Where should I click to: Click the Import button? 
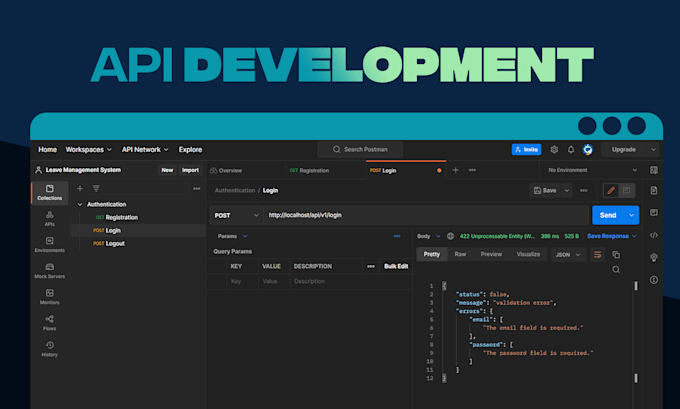tap(190, 170)
